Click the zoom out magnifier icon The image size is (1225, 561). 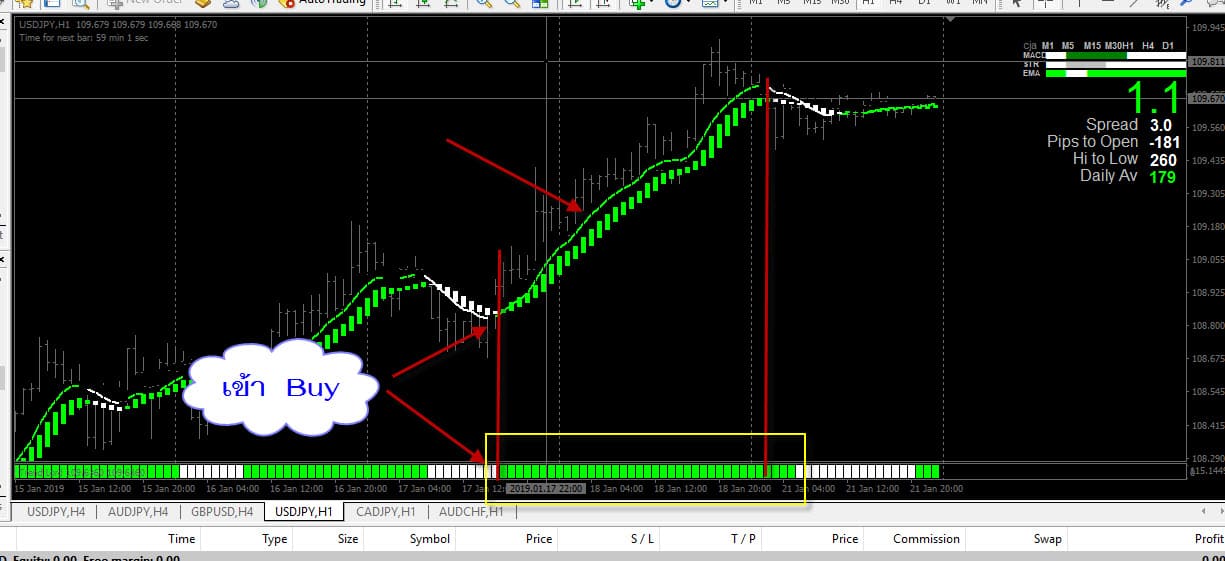point(511,4)
